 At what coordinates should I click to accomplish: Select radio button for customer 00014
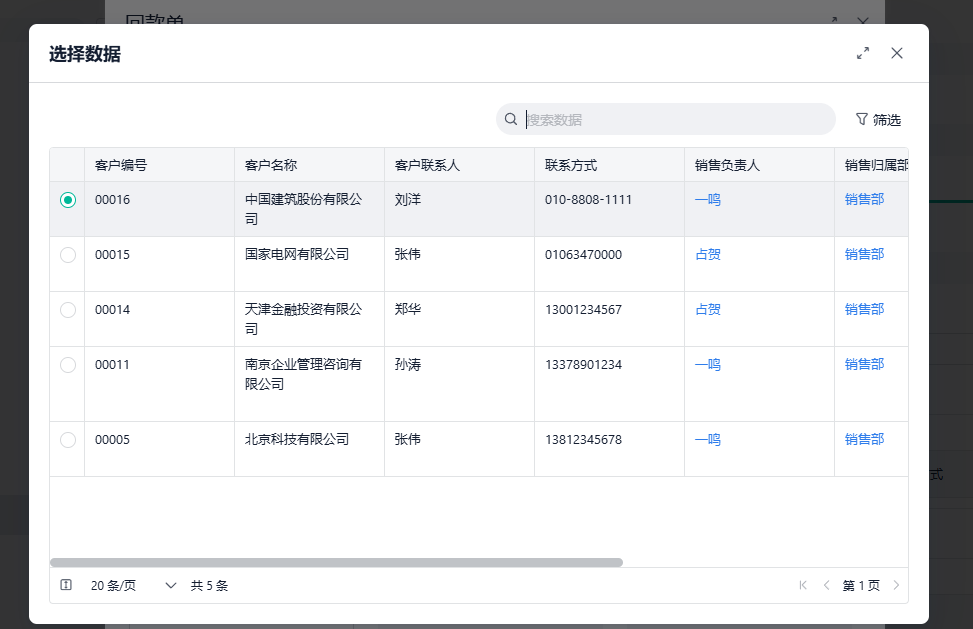[68, 310]
